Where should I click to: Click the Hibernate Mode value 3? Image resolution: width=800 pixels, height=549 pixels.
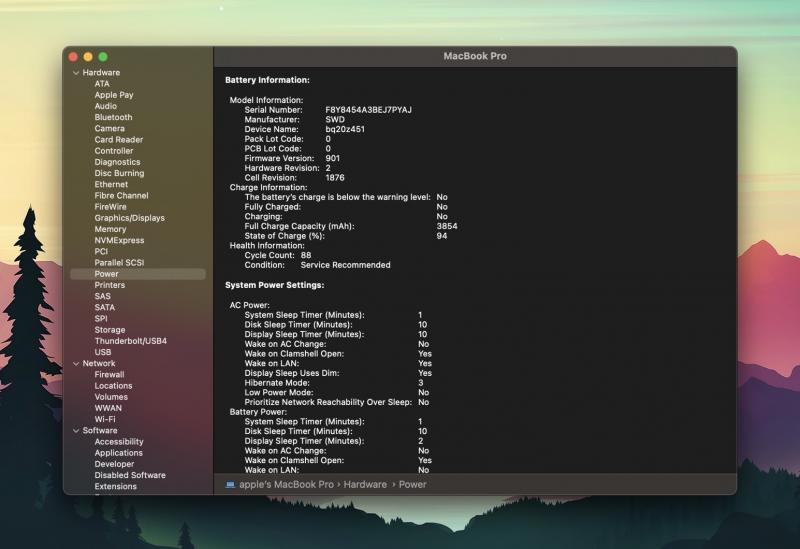pyautogui.click(x=421, y=383)
